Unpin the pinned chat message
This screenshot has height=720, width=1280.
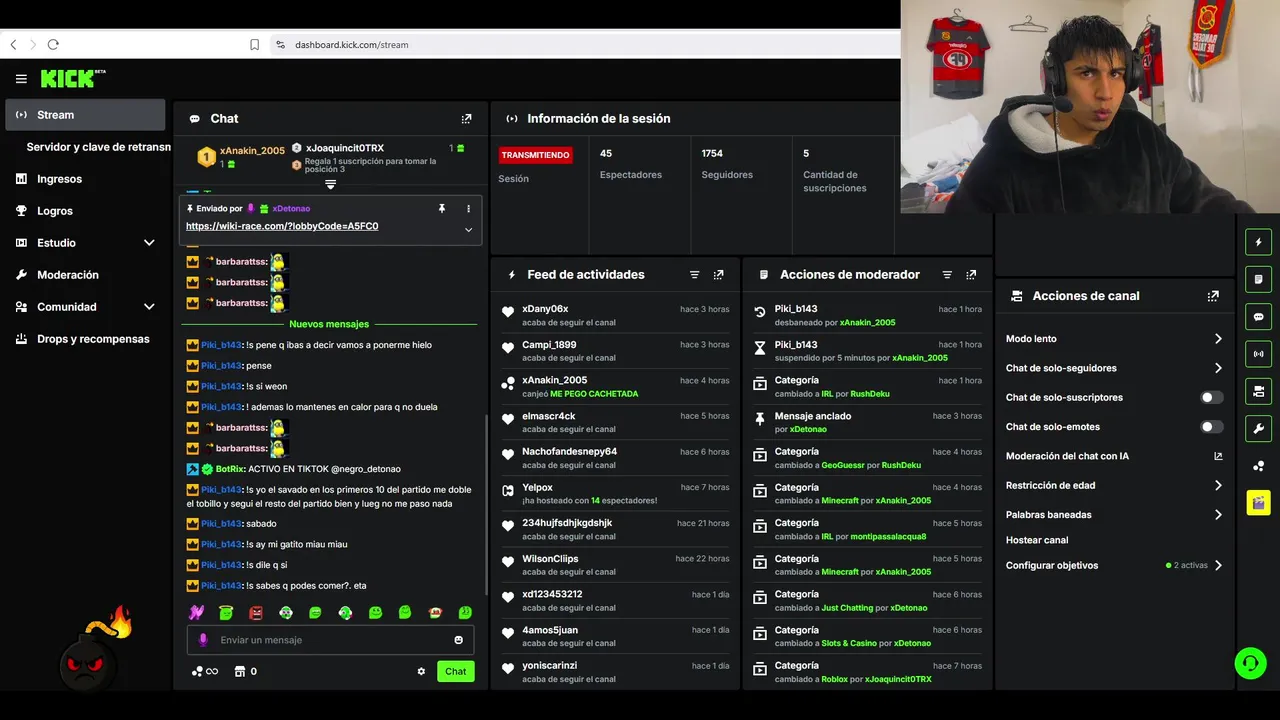(x=441, y=209)
